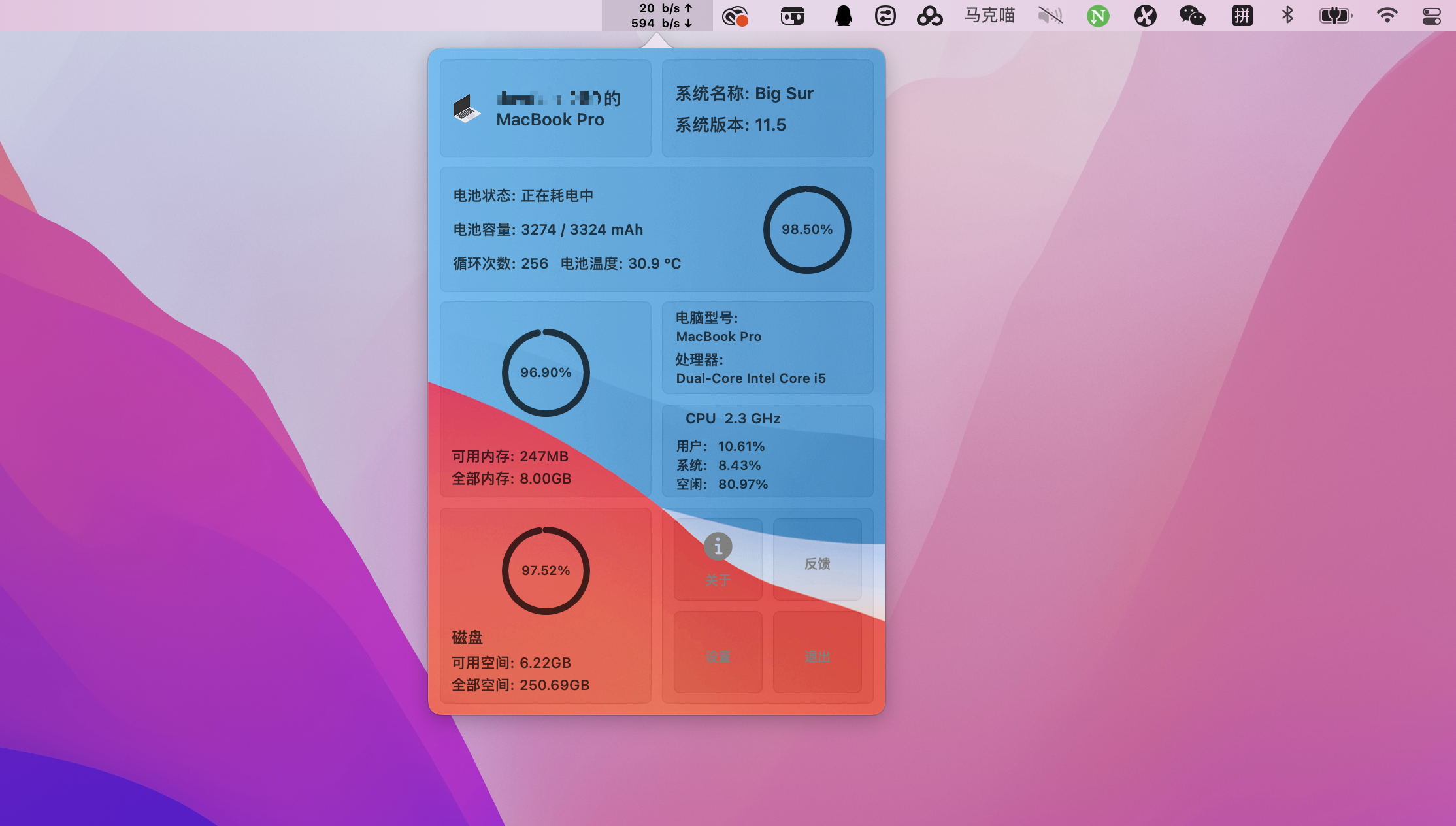
Task: Open the QQ penguin menu bar icon
Action: tap(843, 16)
